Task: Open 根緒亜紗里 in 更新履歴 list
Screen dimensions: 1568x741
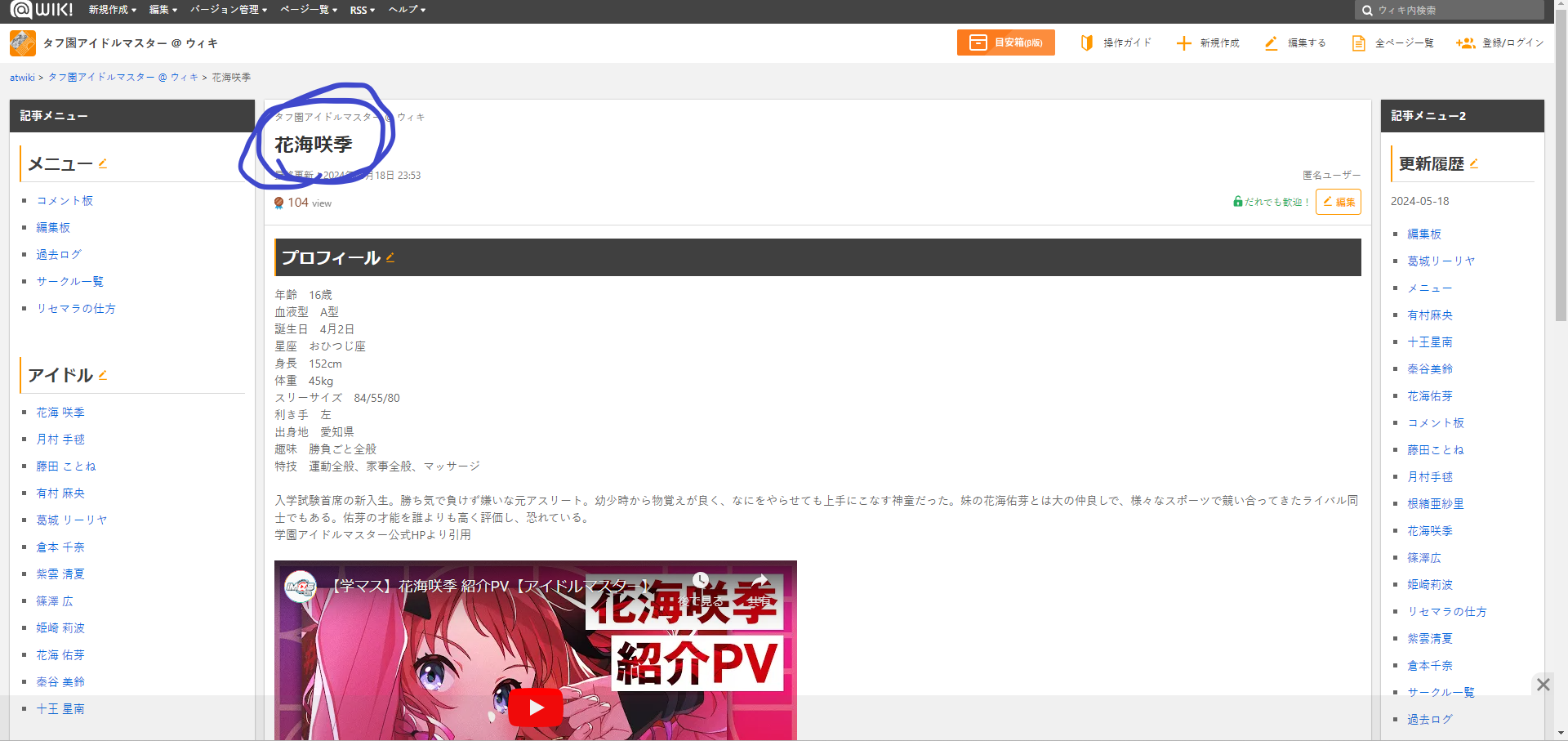Action: (1436, 504)
